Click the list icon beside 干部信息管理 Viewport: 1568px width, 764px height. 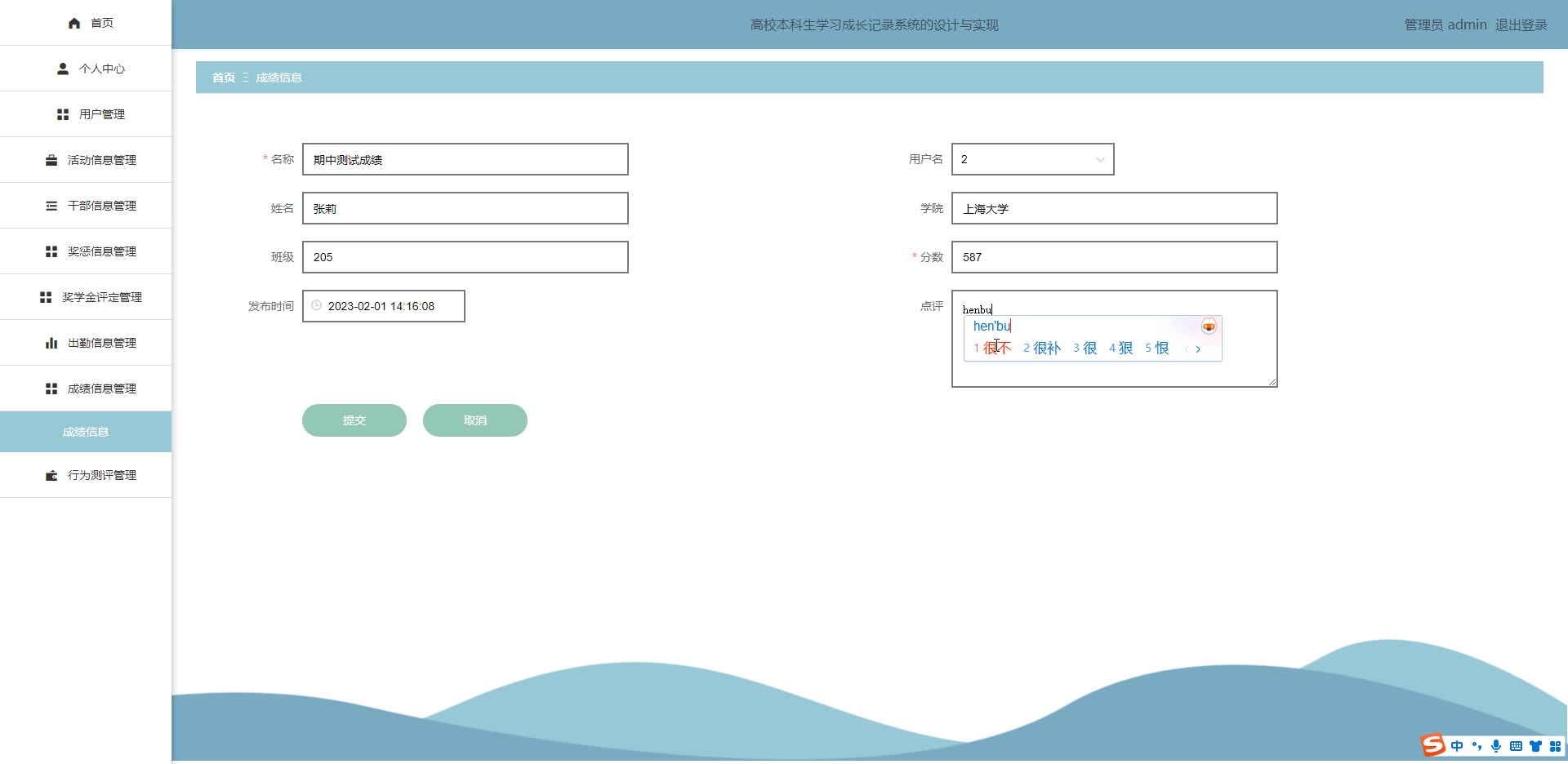point(51,206)
